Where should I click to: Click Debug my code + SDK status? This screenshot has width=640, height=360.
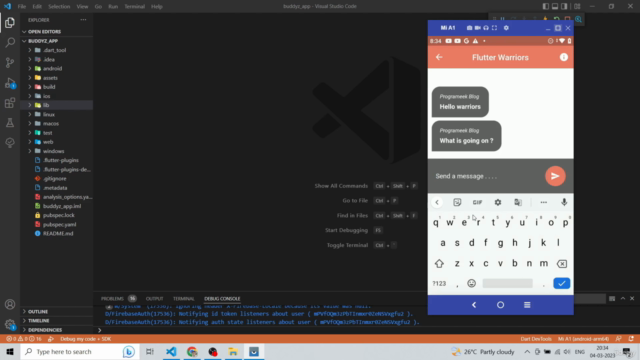coord(85,339)
